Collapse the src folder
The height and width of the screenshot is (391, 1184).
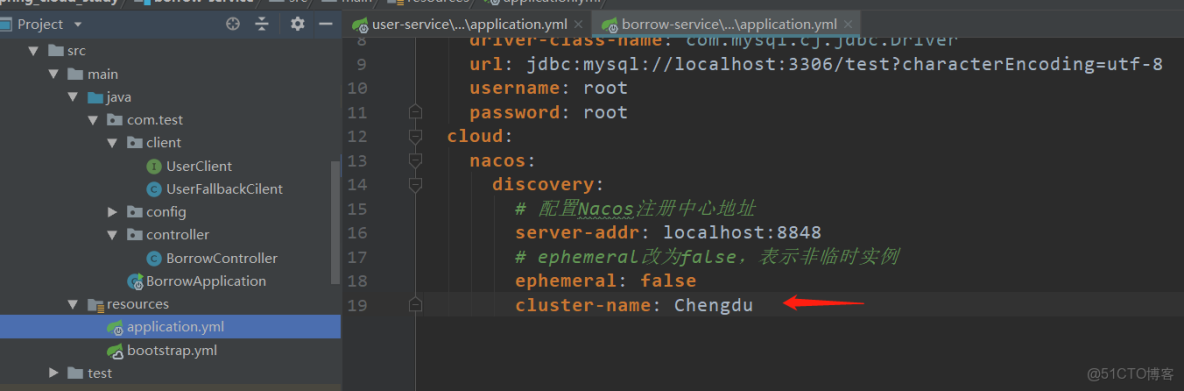pyautogui.click(x=32, y=51)
